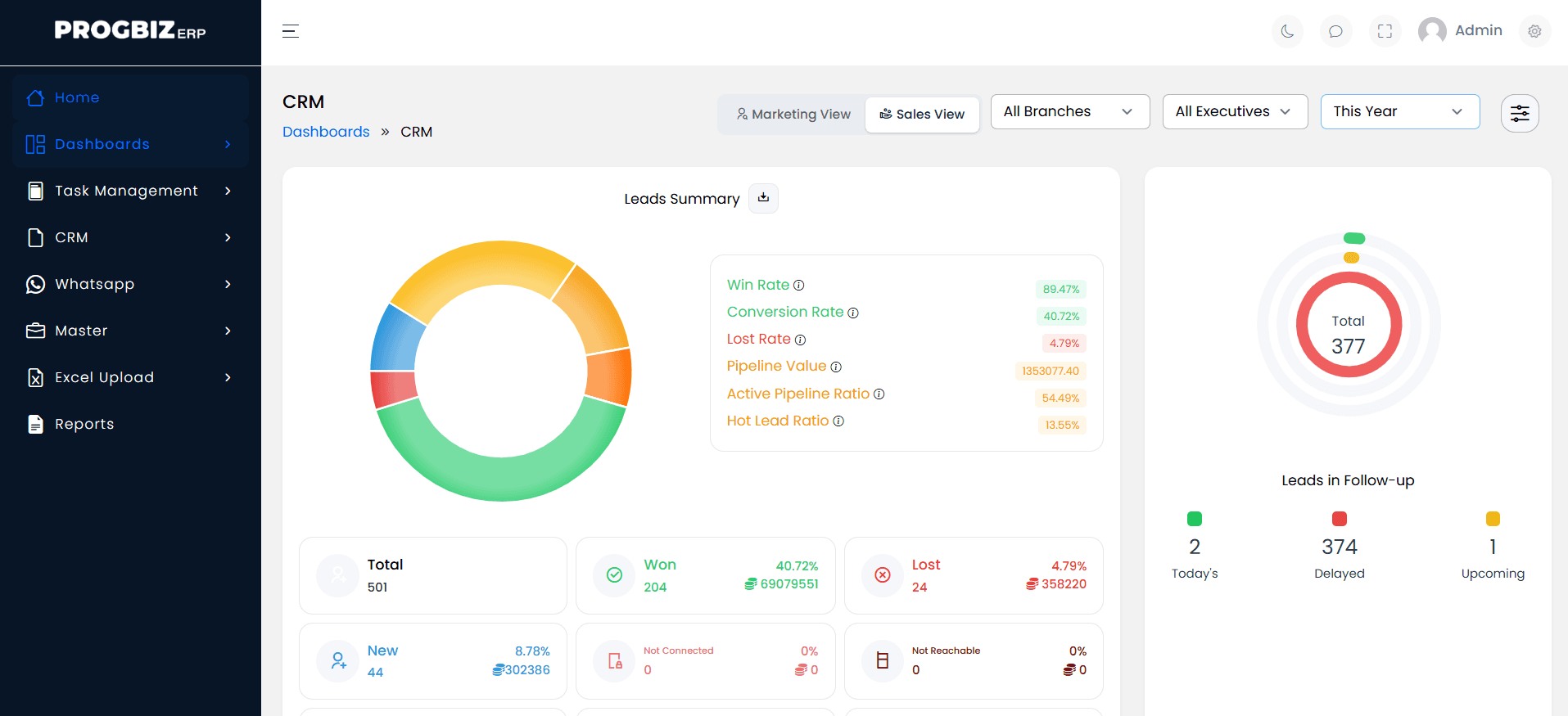The width and height of the screenshot is (1568, 716).
Task: Click the New lead user icon
Action: tap(338, 661)
